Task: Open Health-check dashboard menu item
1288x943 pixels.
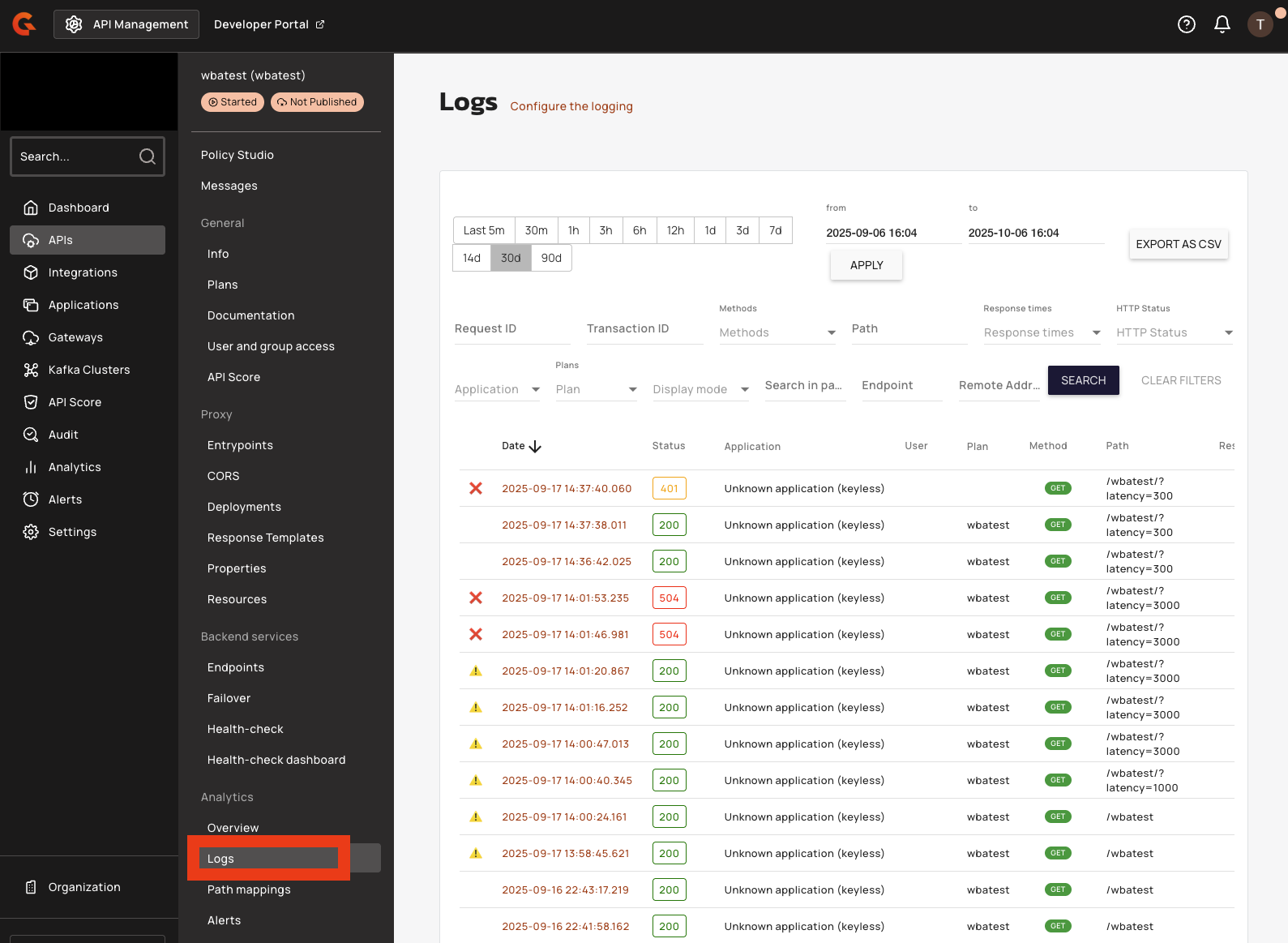Action: [x=276, y=760]
